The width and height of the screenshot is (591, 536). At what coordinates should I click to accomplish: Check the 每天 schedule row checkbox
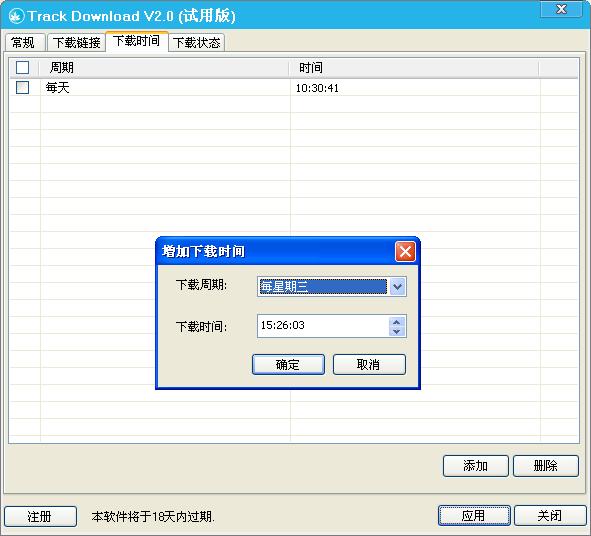coord(22,87)
